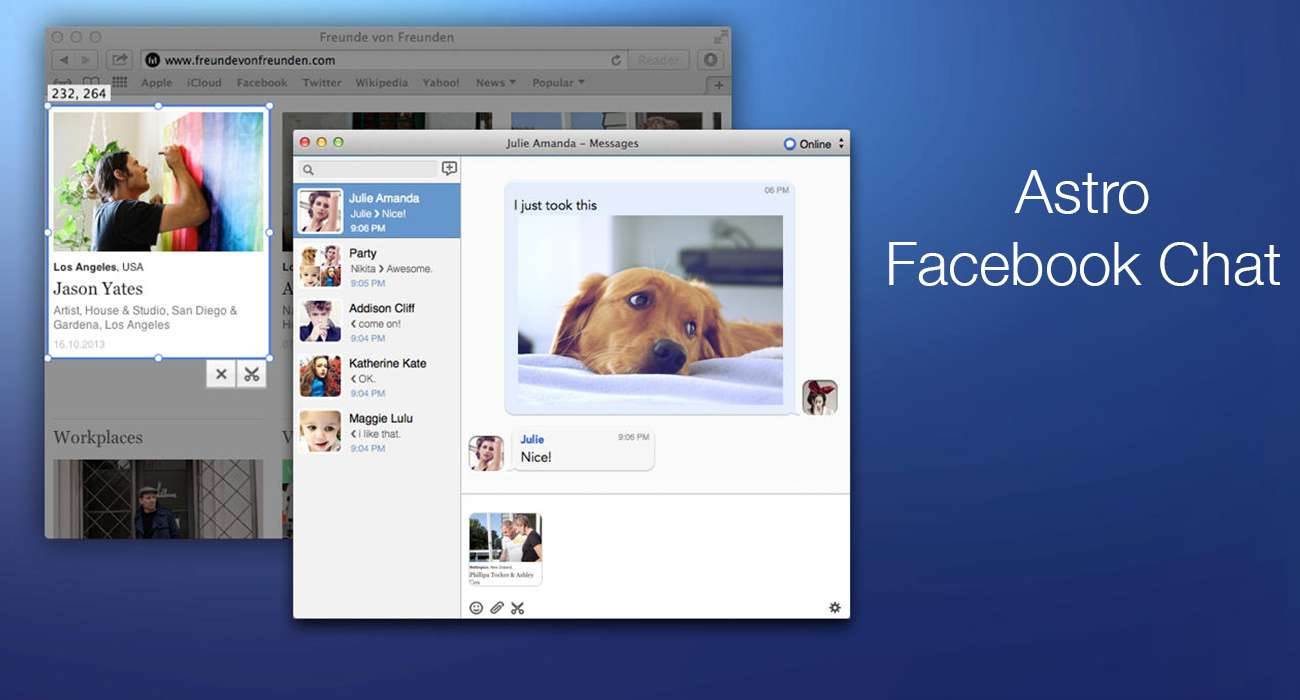This screenshot has height=700, width=1300.
Task: Click the Workplaces photo thumbnail in Safari
Action: (x=158, y=499)
